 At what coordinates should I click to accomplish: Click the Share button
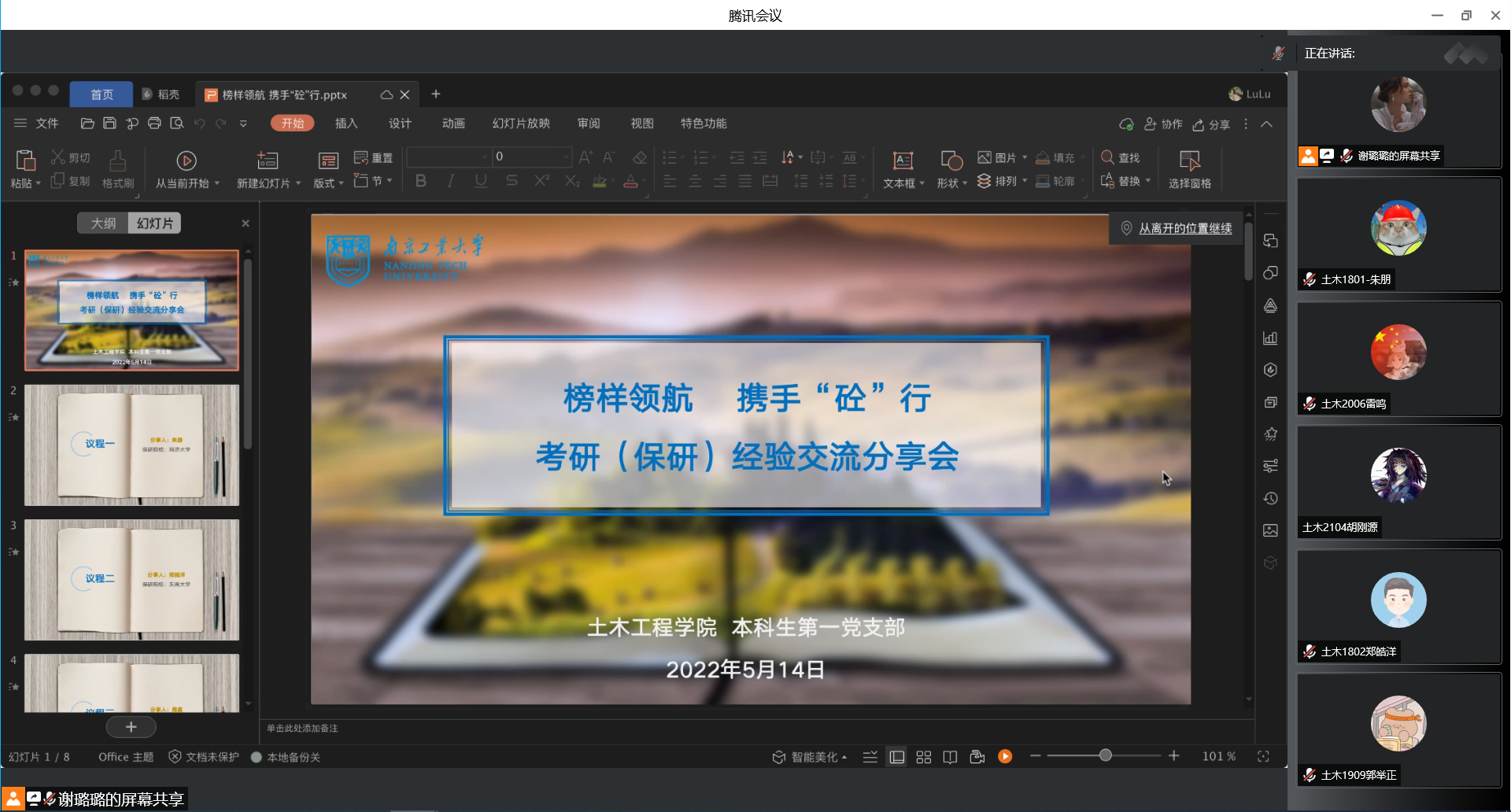[1211, 124]
